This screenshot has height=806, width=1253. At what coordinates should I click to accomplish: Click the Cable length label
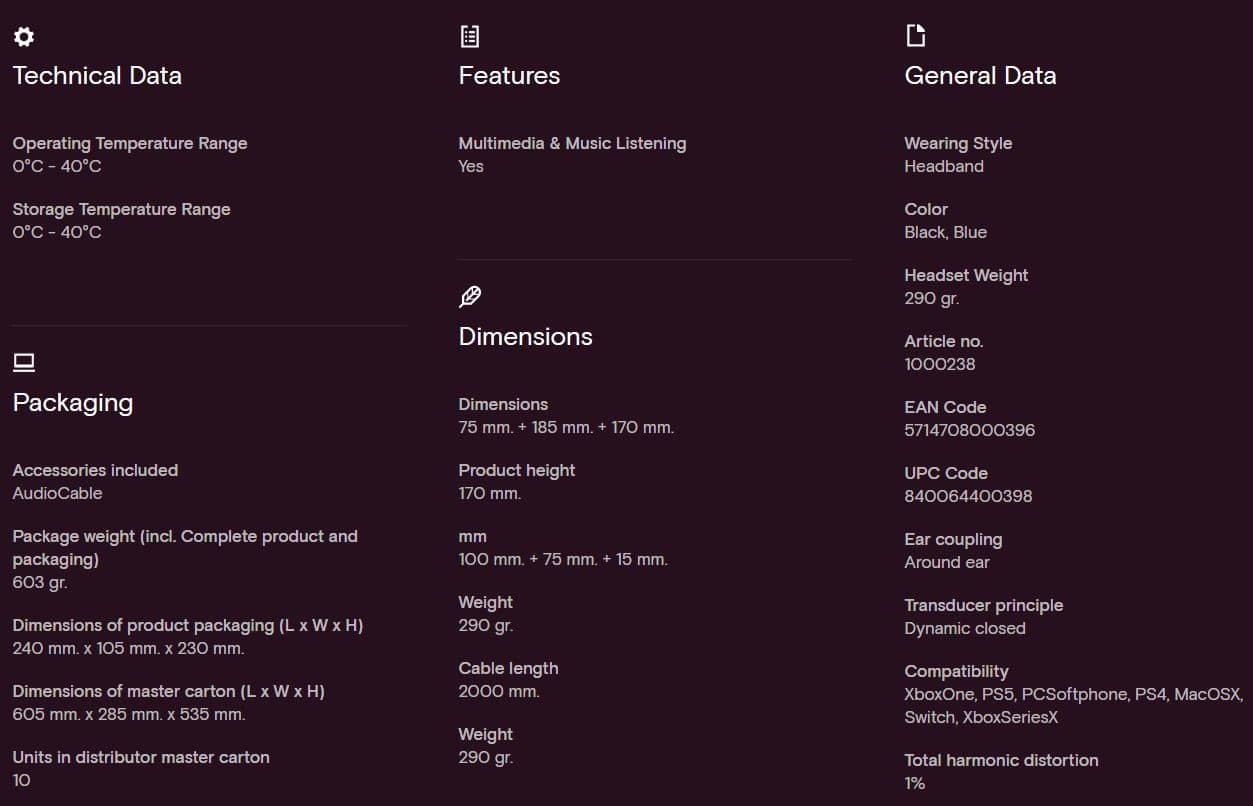(508, 668)
